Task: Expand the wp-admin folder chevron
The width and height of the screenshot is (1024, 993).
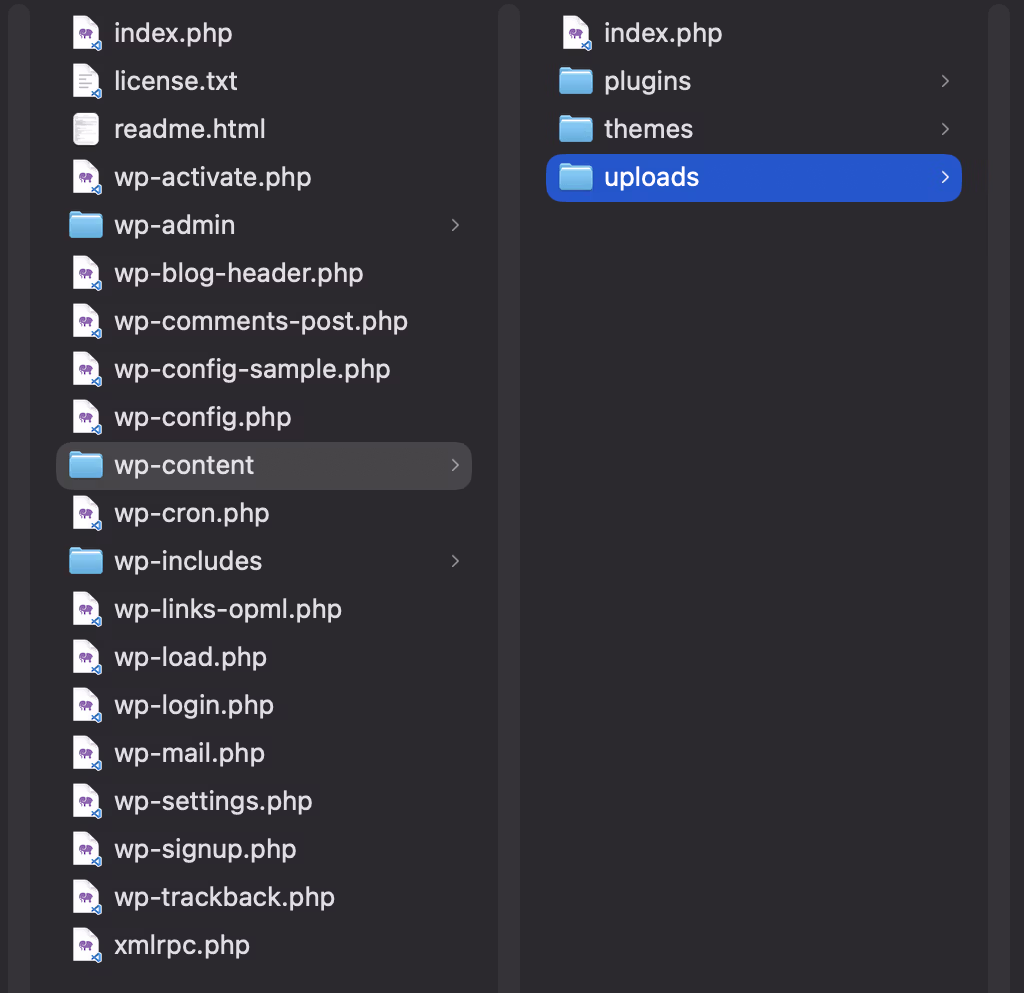Action: pos(455,225)
